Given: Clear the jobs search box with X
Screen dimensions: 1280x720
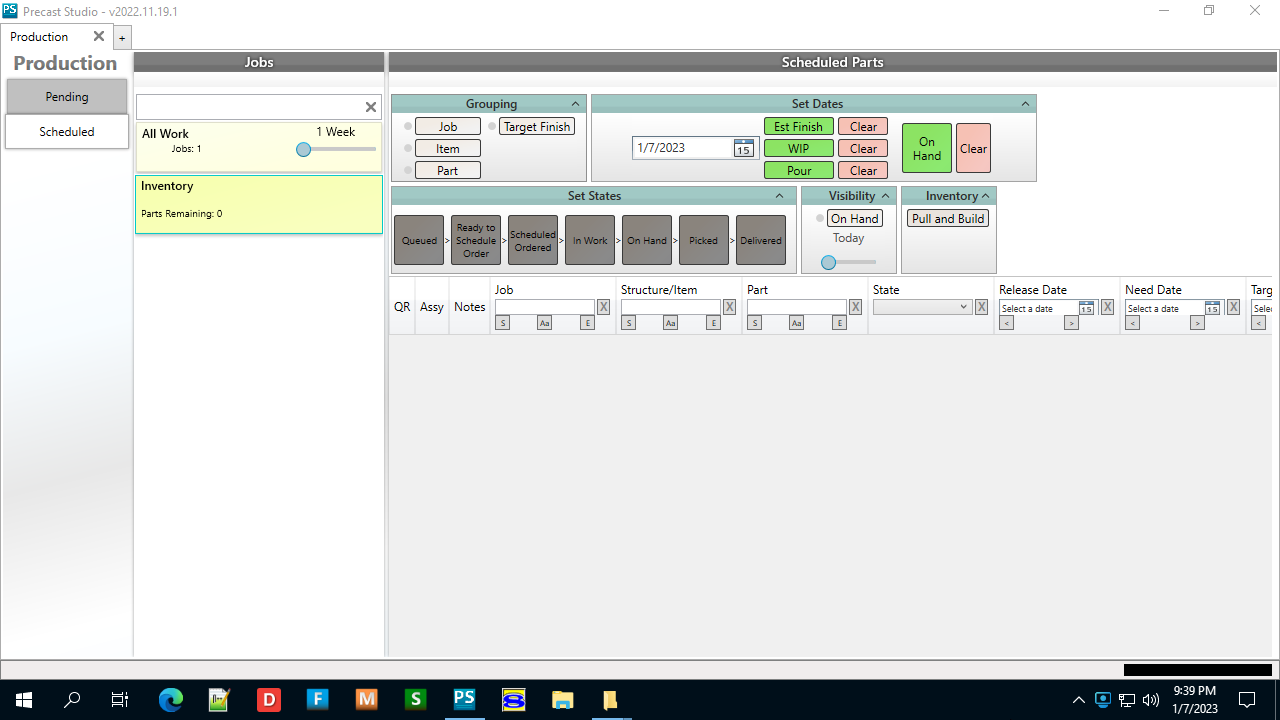Looking at the screenshot, I should point(371,107).
